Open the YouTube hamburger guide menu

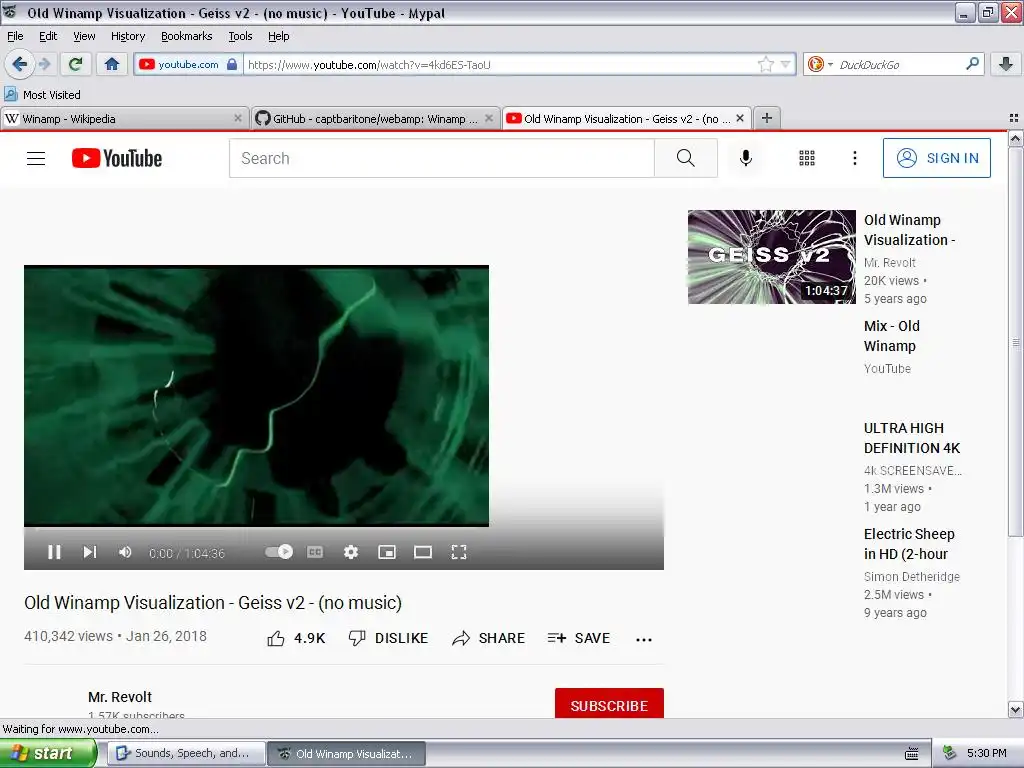tap(36, 158)
